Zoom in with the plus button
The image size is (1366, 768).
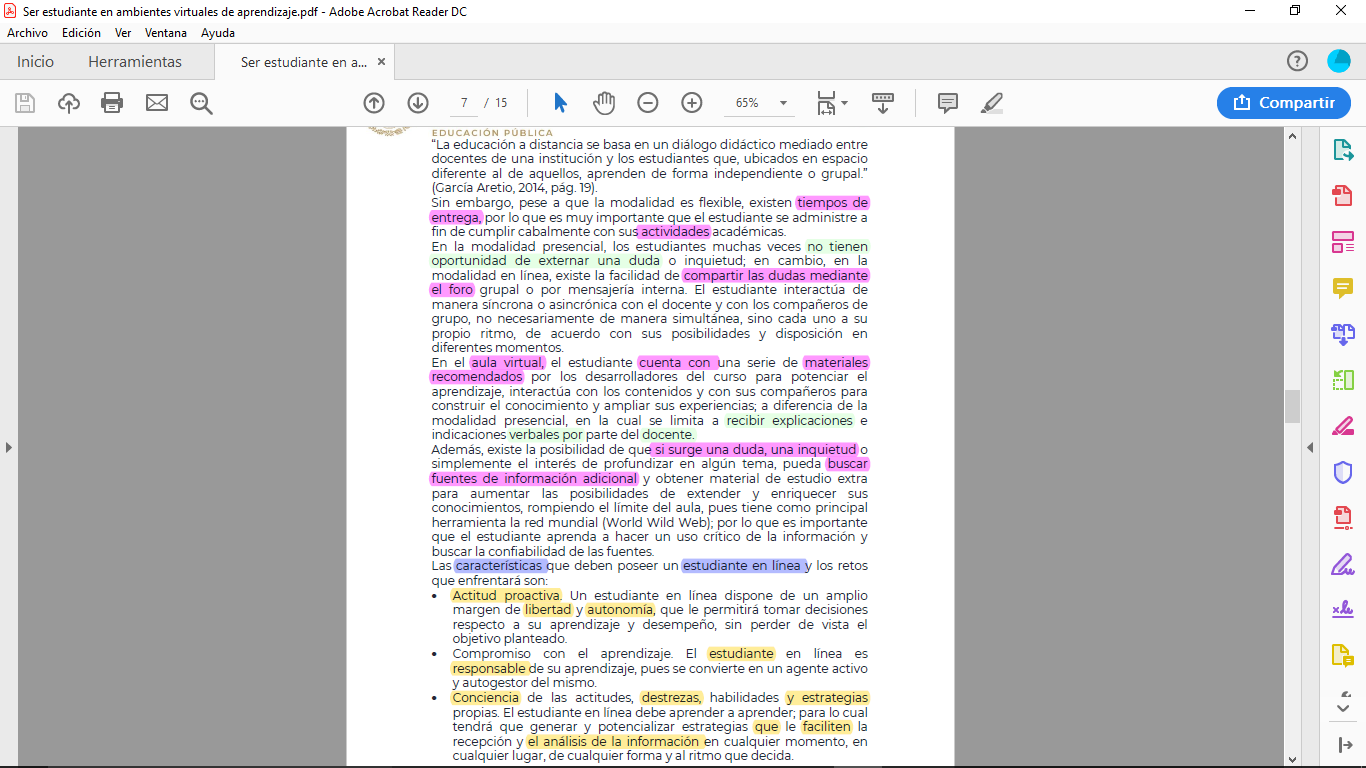(x=692, y=103)
